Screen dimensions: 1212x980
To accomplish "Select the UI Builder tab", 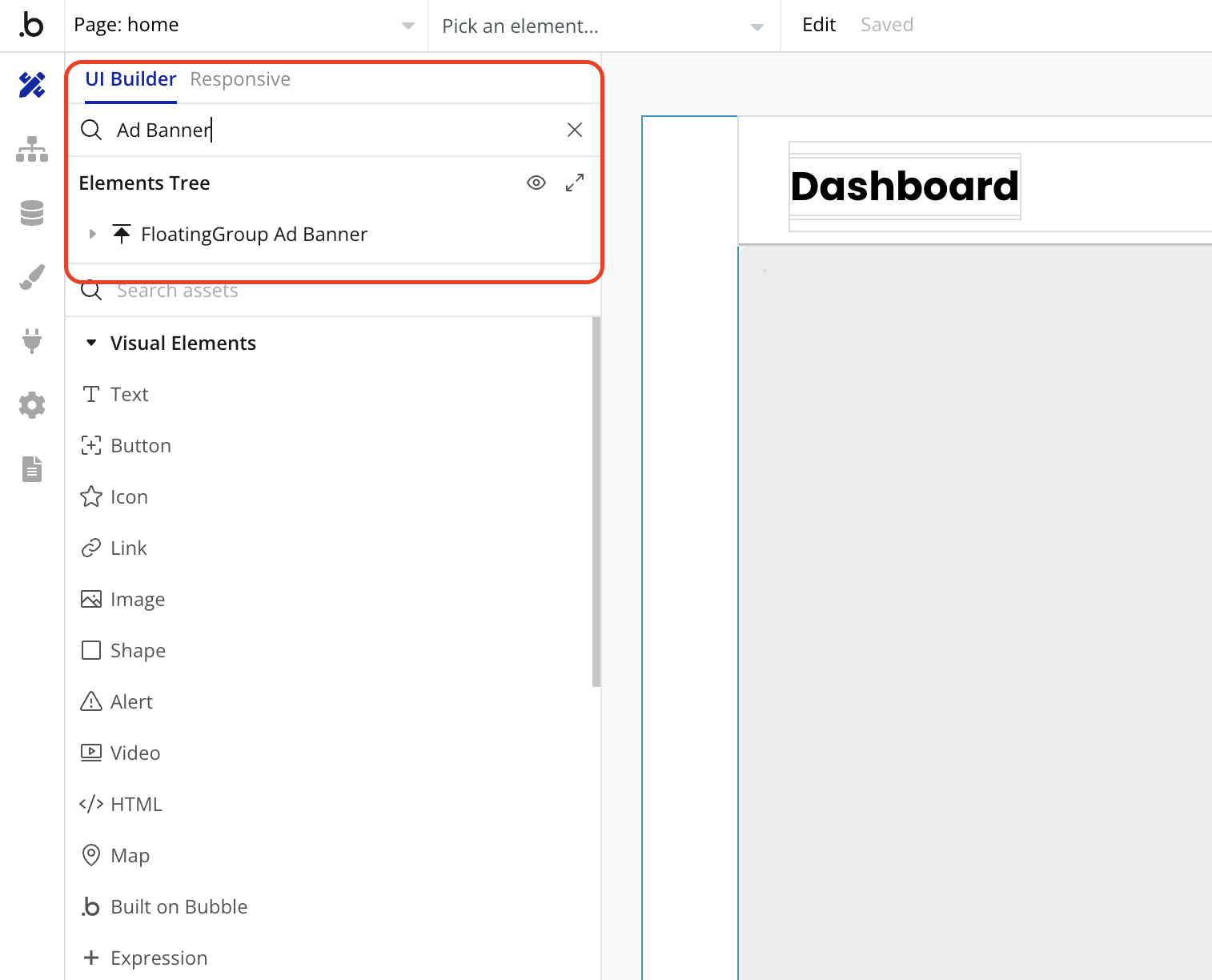I will pyautogui.click(x=130, y=79).
